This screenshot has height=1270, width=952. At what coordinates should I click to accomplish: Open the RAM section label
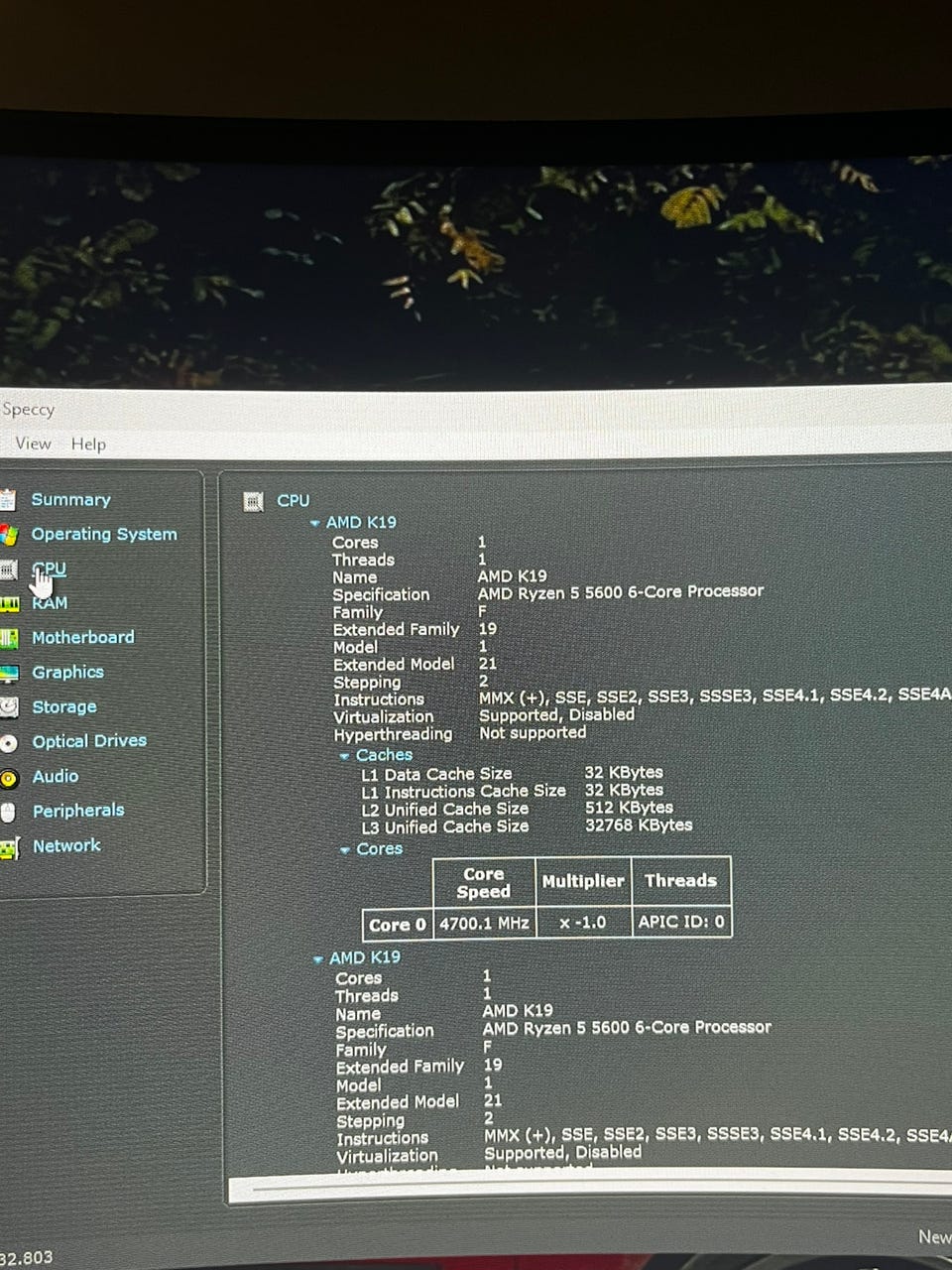(50, 603)
